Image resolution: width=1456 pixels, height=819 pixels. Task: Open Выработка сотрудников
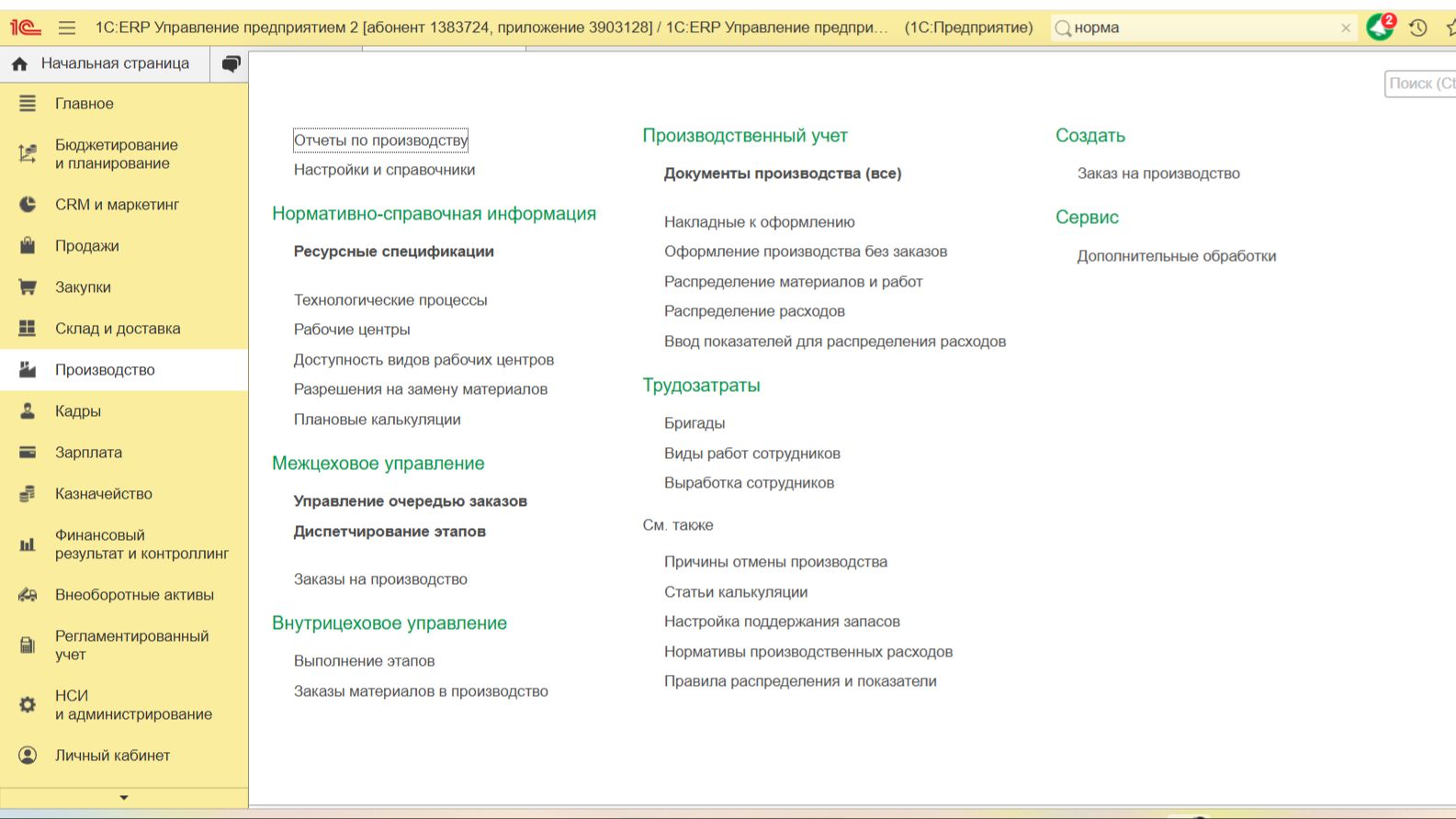[x=750, y=483]
